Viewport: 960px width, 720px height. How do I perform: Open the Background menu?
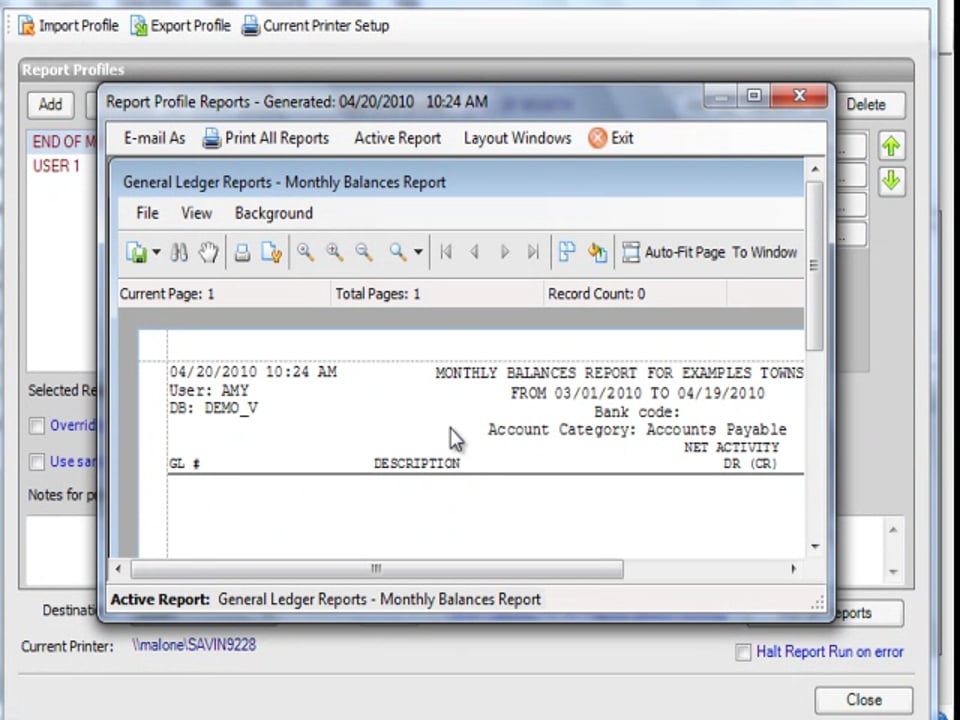pyautogui.click(x=274, y=213)
